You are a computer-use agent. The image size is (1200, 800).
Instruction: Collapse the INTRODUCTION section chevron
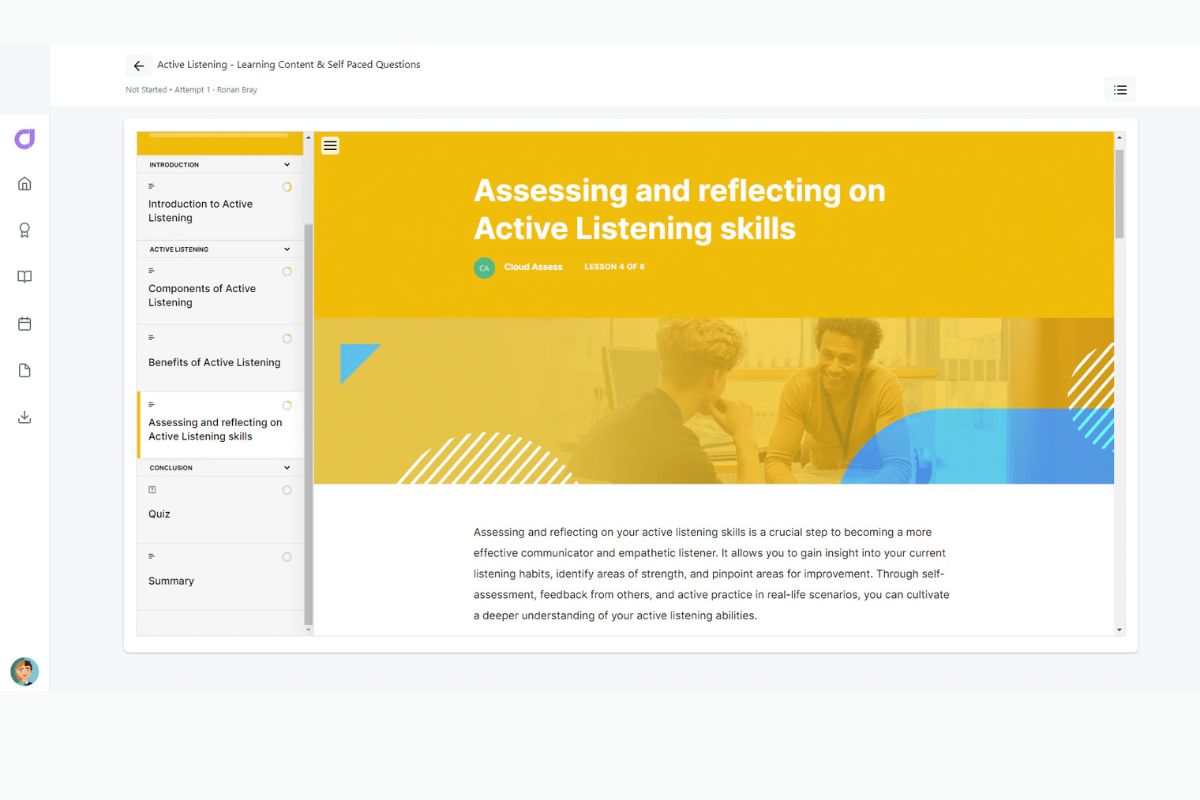287,165
